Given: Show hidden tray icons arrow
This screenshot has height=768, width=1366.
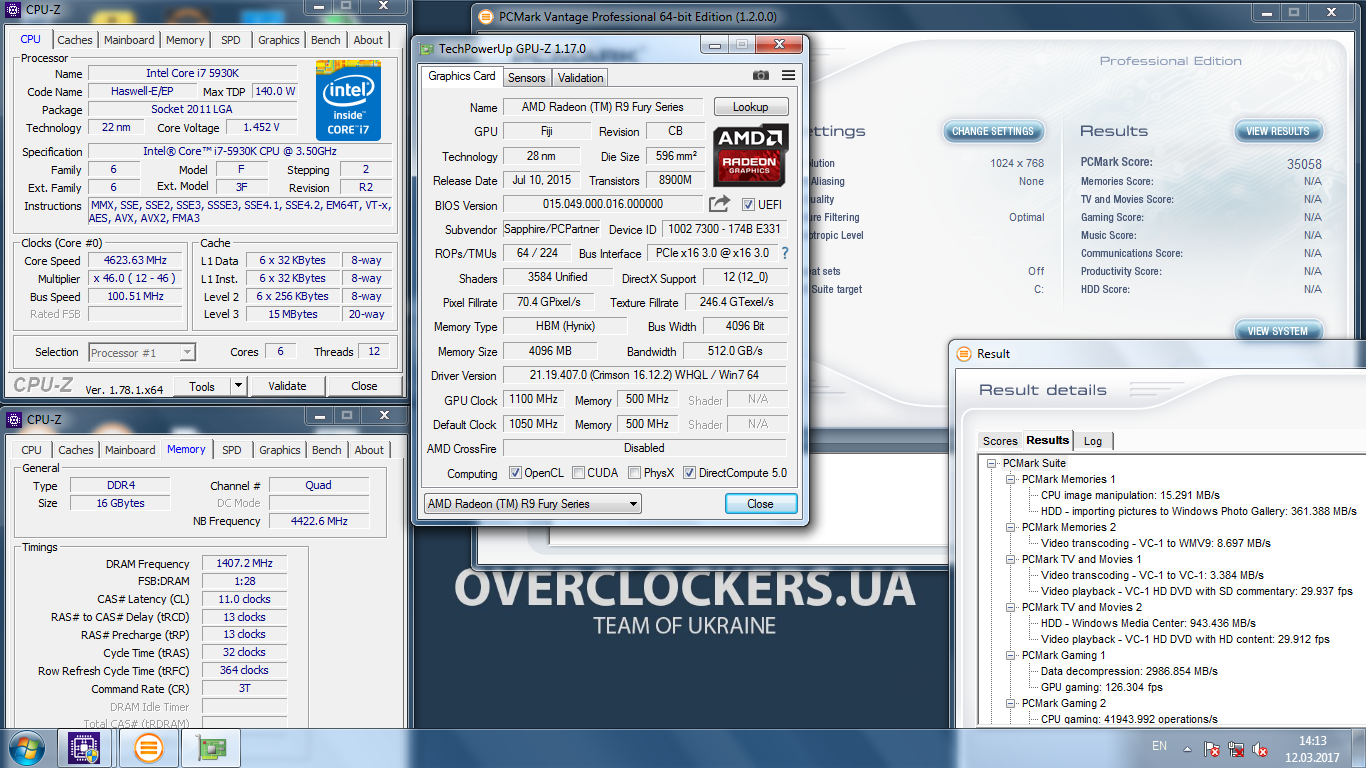Looking at the screenshot, I should pyautogui.click(x=1187, y=748).
